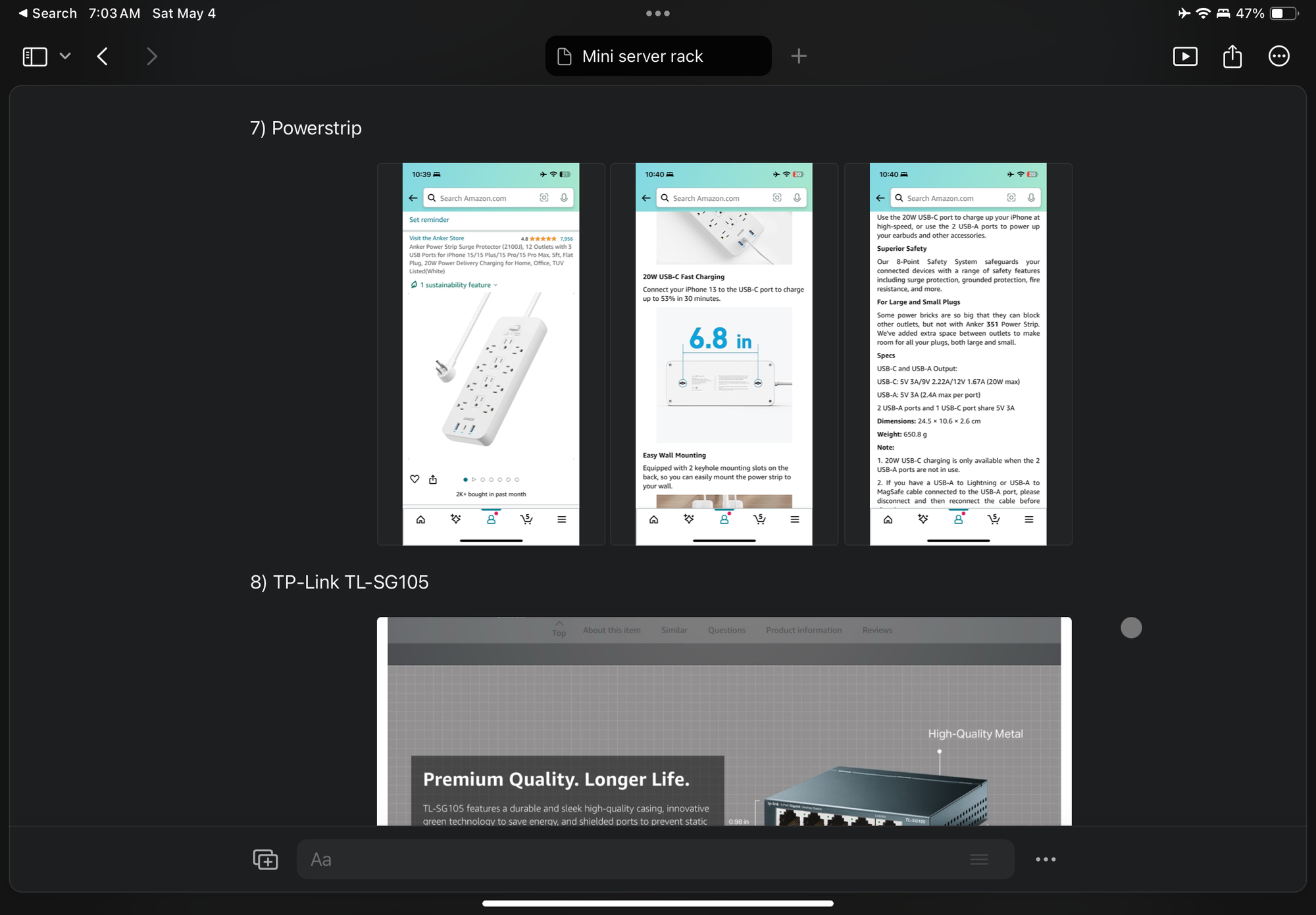Go forward with the right arrow
The image size is (1316, 915).
coord(152,57)
